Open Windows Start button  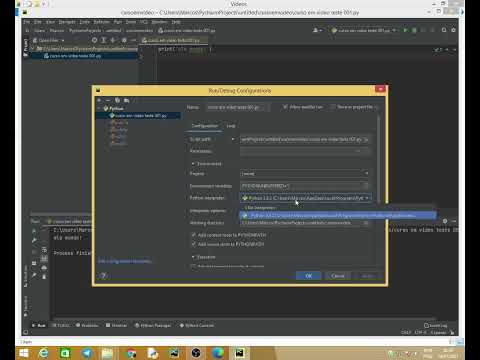coord(24,353)
